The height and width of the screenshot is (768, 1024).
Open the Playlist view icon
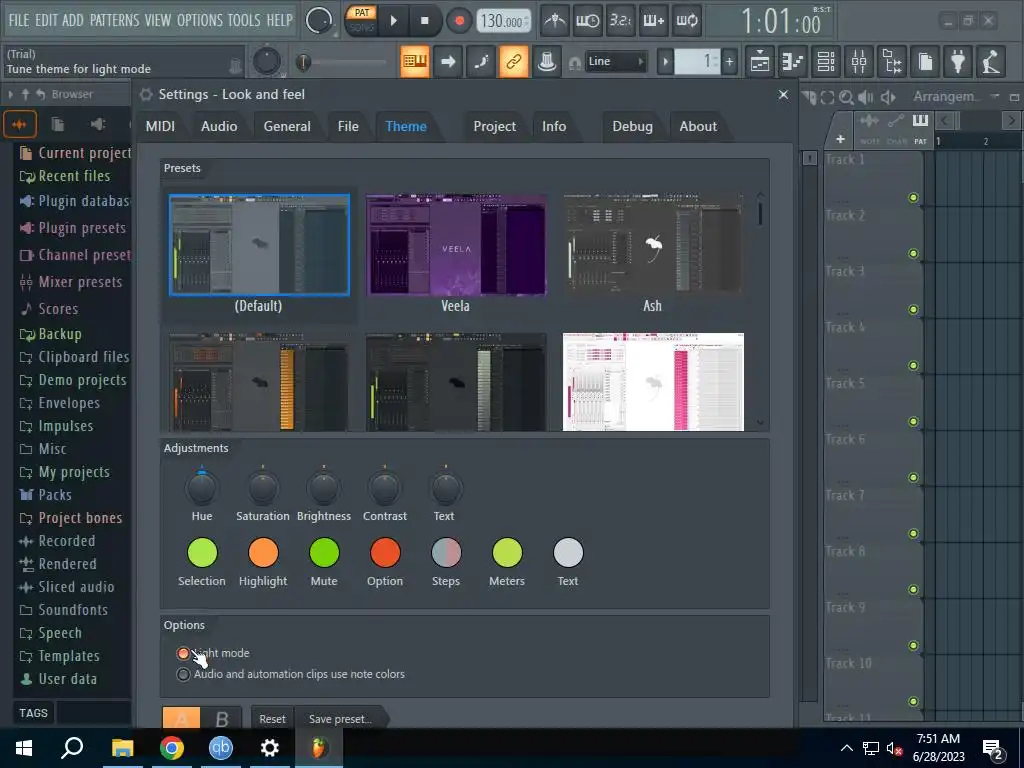[760, 61]
